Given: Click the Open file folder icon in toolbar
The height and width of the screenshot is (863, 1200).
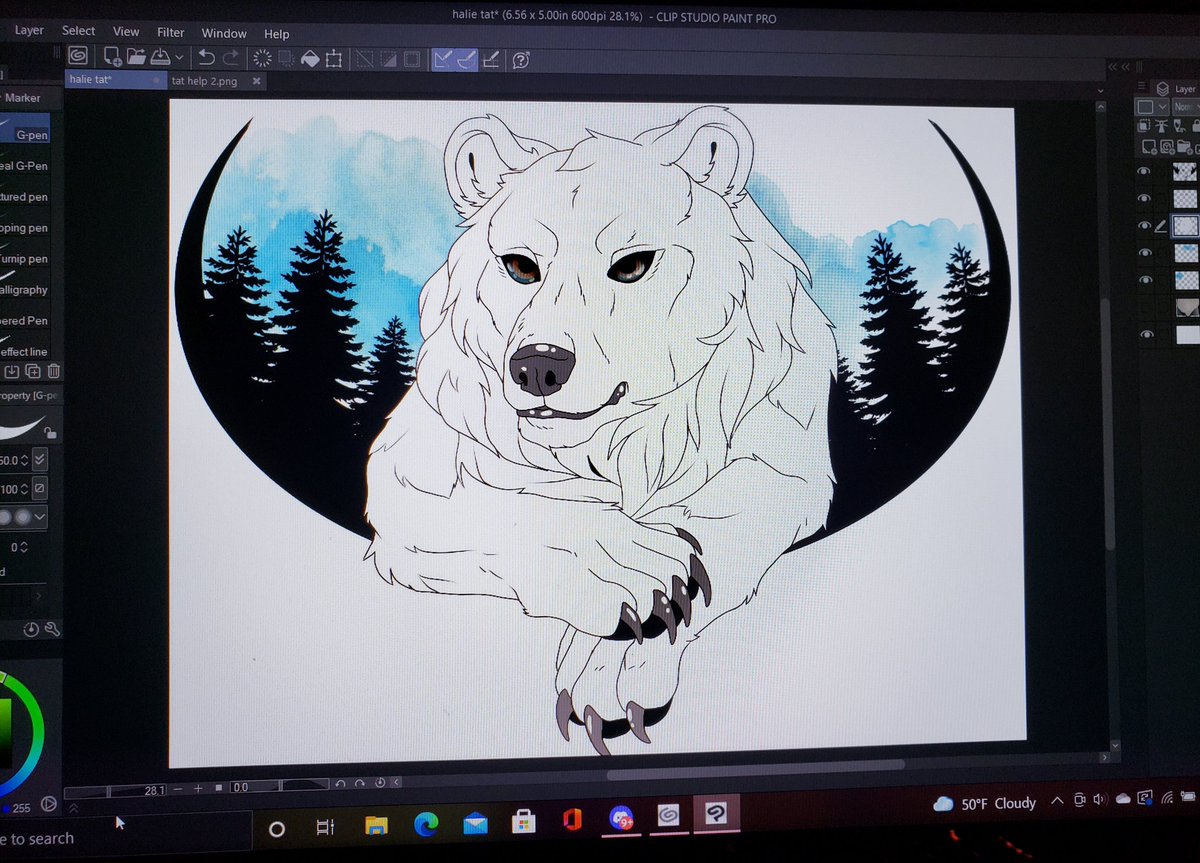Looking at the screenshot, I should [136, 57].
